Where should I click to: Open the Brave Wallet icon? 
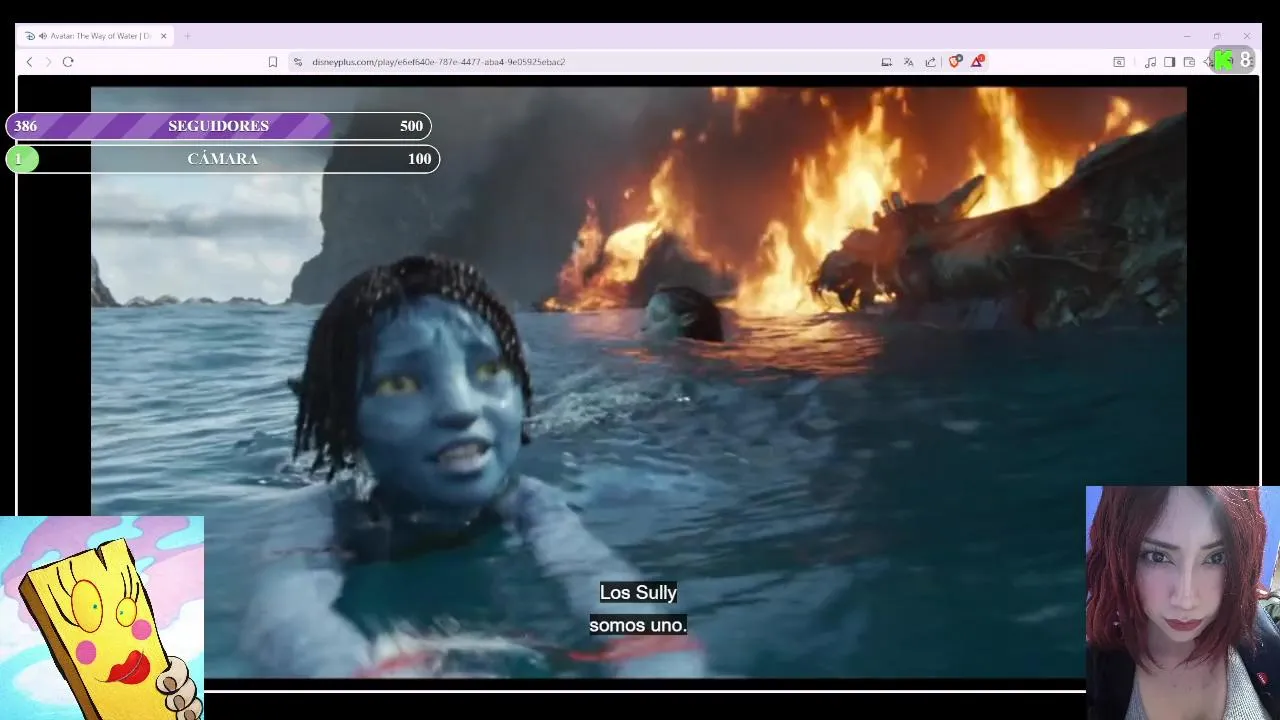[1189, 62]
